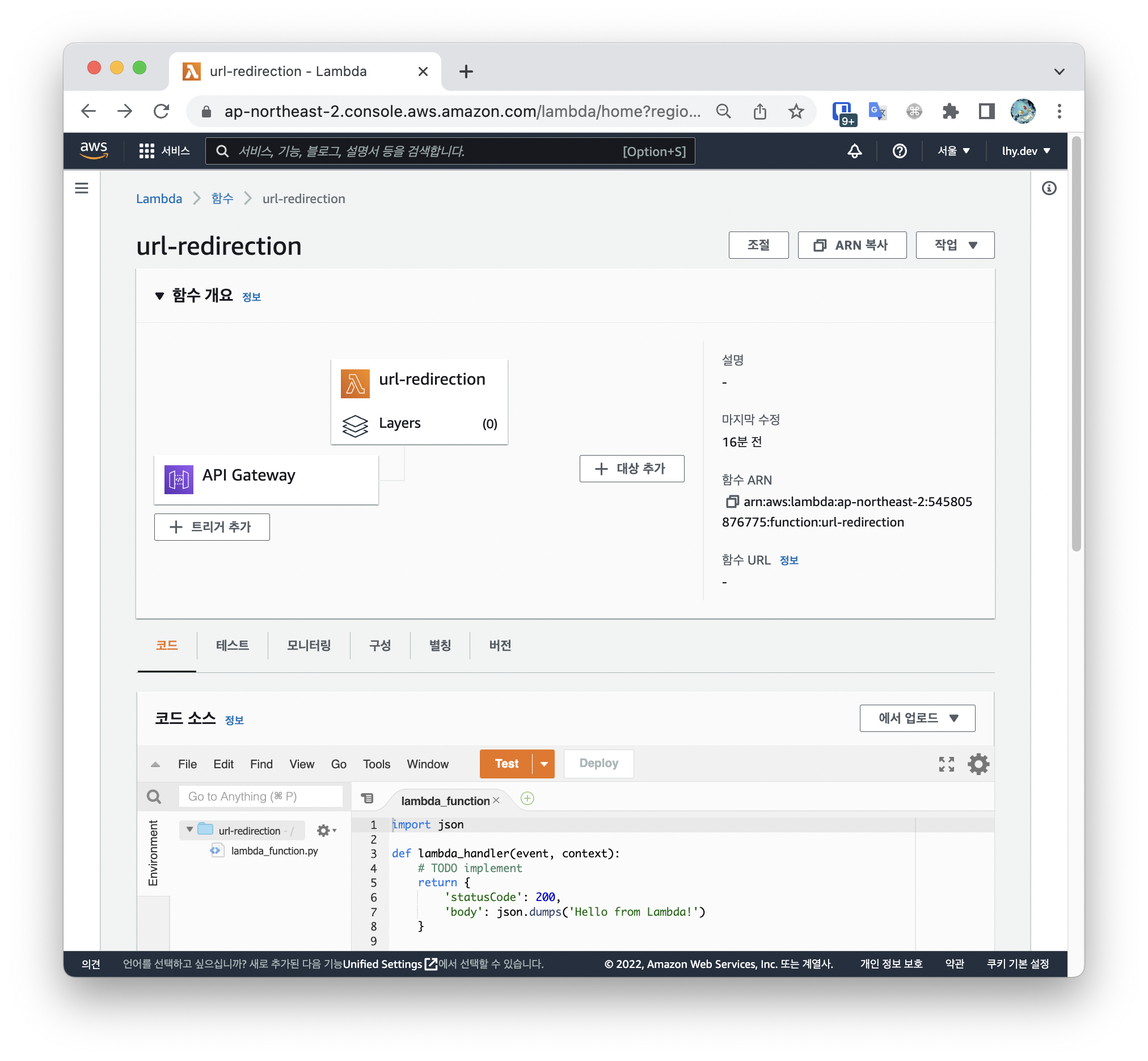Focus the Go to Anything field
Screen dimensions: 1148x1061
(260, 797)
